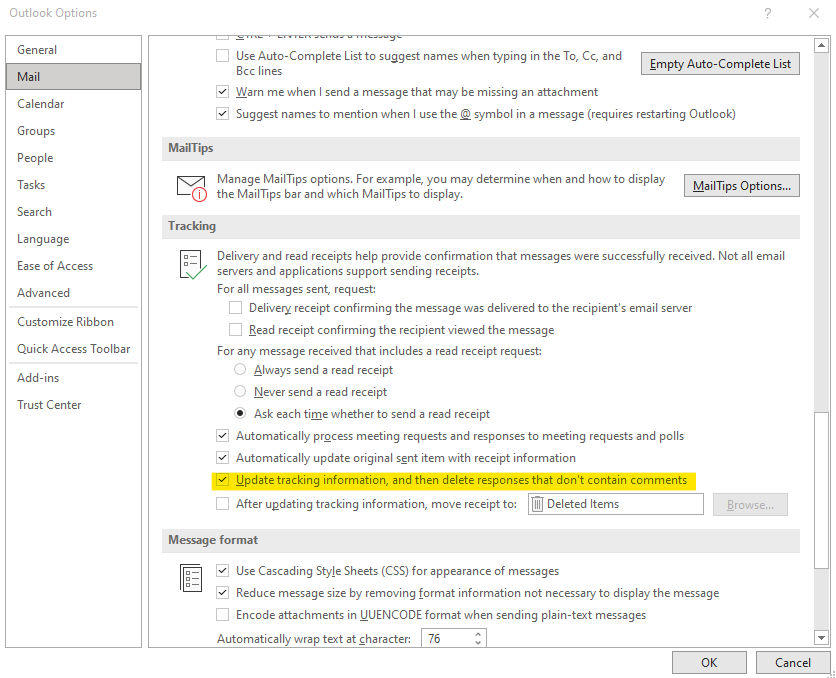Open MailTips Options dialog
This screenshot has height=678, width=836.
742,185
